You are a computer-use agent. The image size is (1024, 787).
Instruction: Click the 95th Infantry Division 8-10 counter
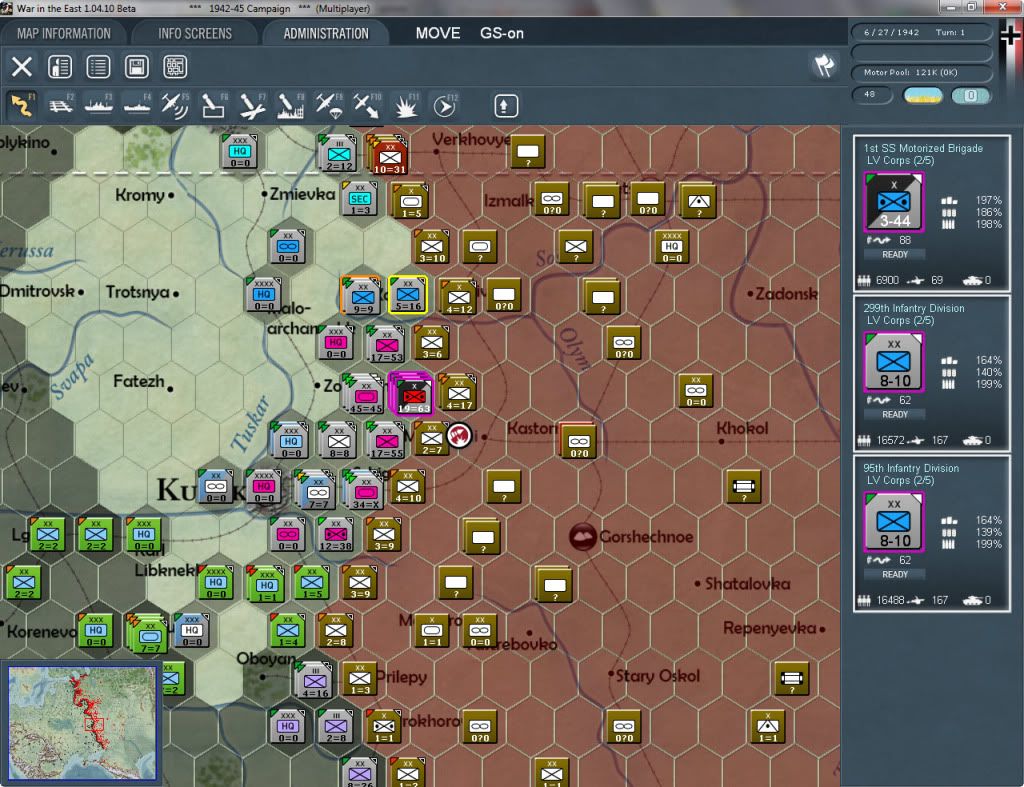click(x=894, y=522)
